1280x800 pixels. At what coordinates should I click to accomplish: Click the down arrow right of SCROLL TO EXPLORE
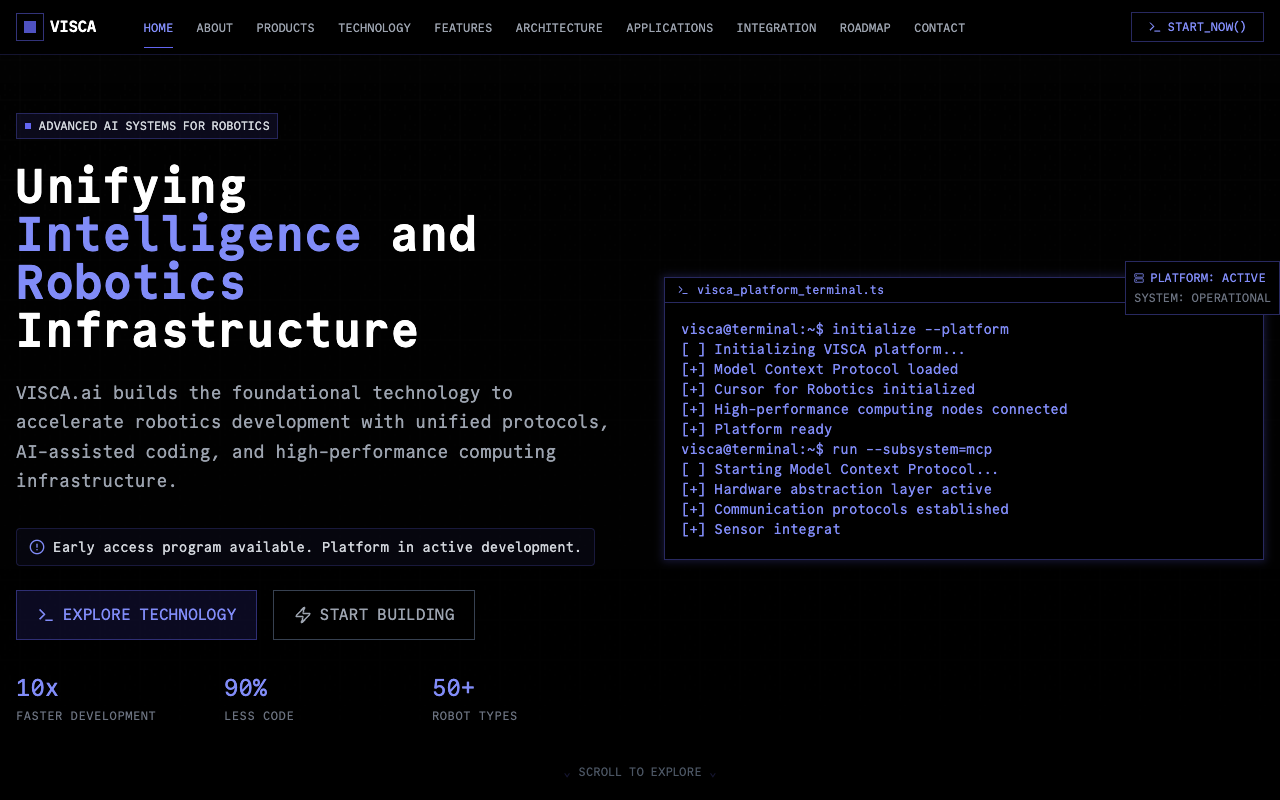click(x=712, y=773)
